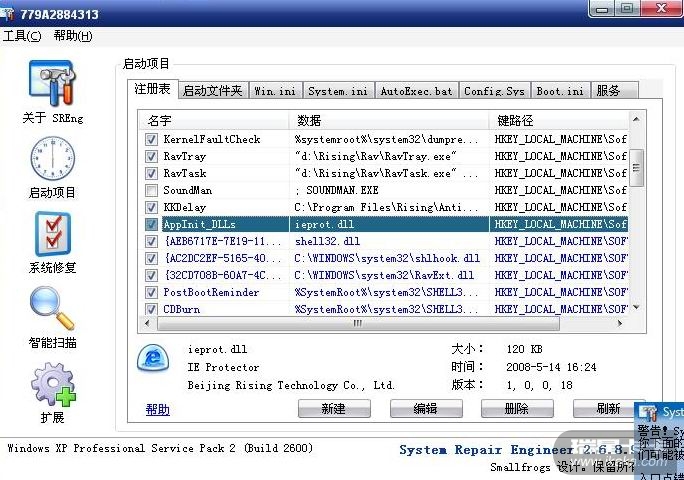The width and height of the screenshot is (684, 480).
Task: Click the horizontal scroll right arrow
Action: (x=619, y=323)
